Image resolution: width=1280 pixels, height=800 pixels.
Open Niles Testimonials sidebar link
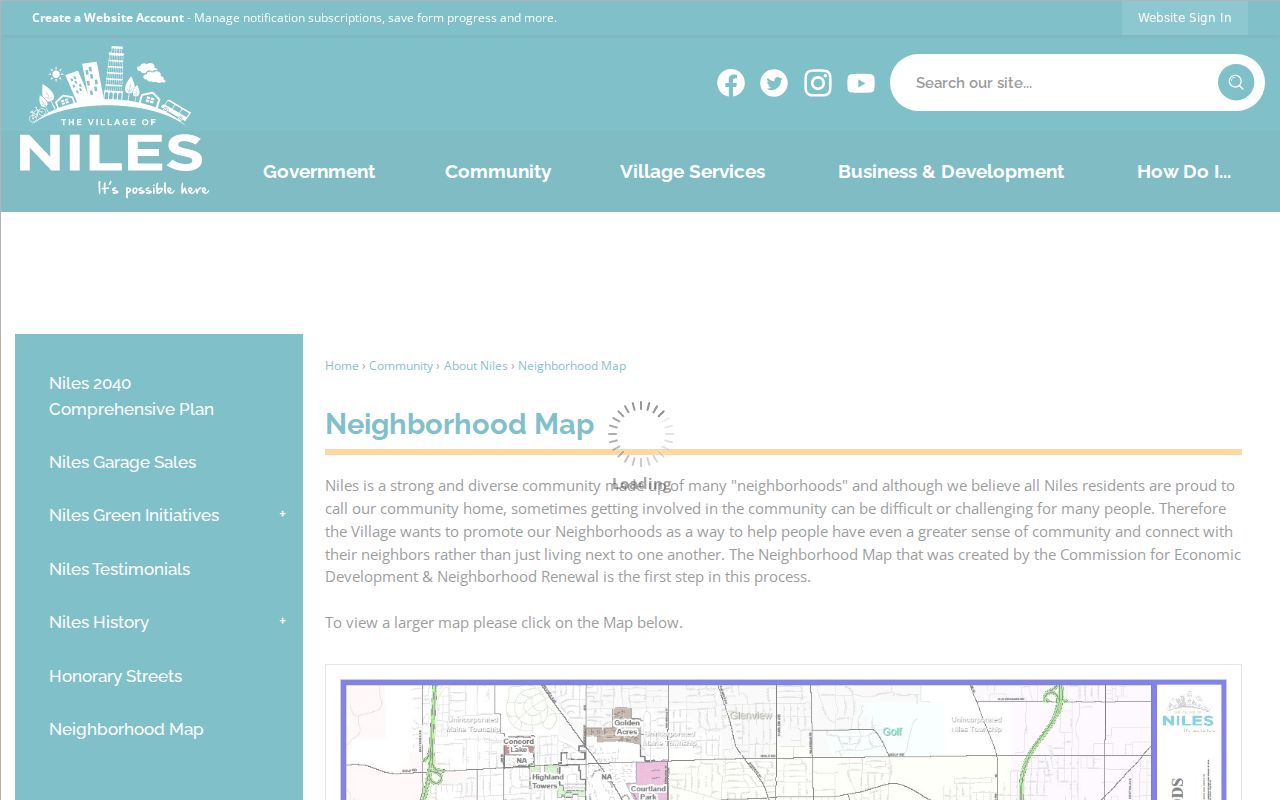click(119, 569)
